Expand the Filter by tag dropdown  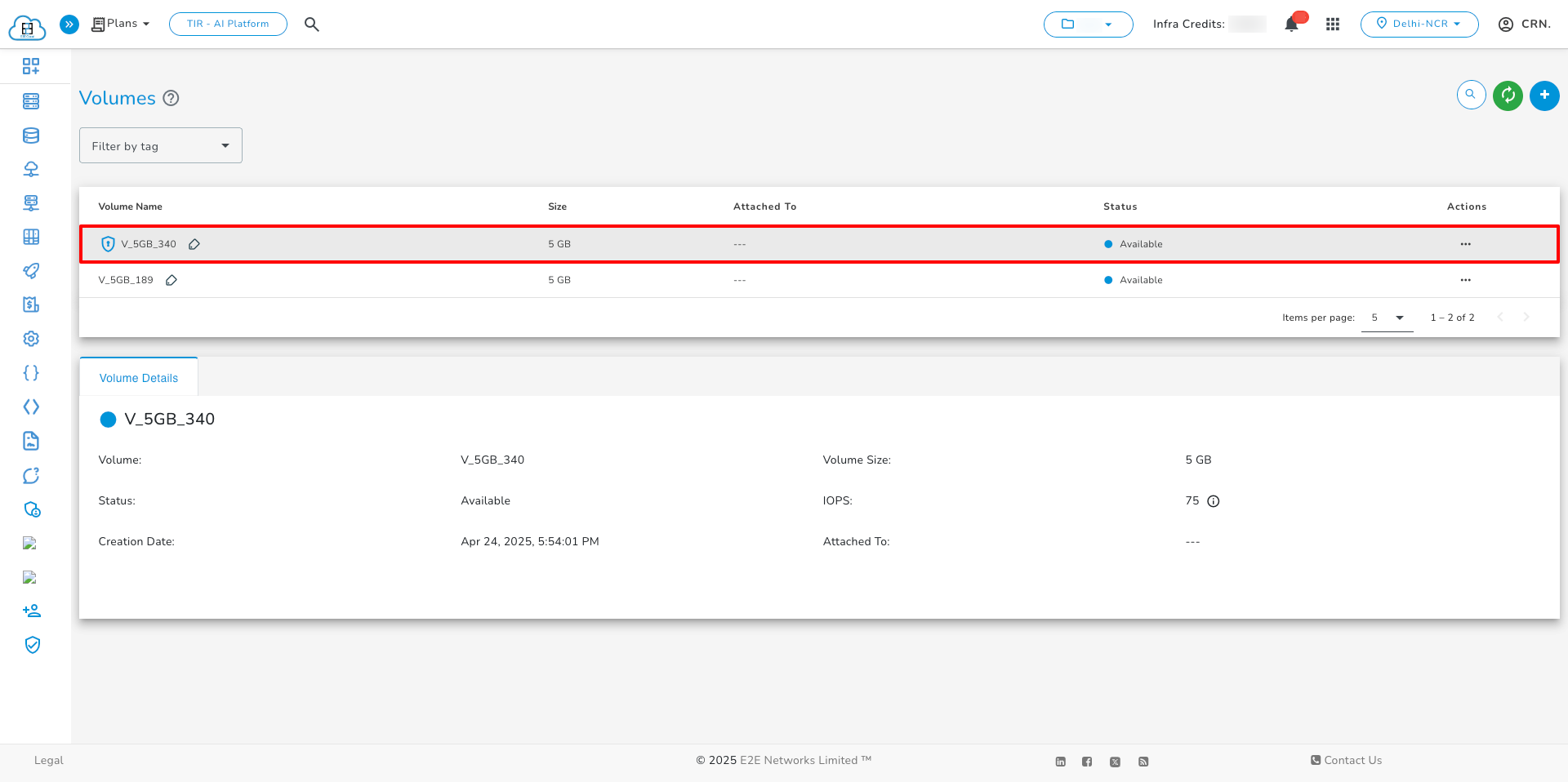click(160, 145)
